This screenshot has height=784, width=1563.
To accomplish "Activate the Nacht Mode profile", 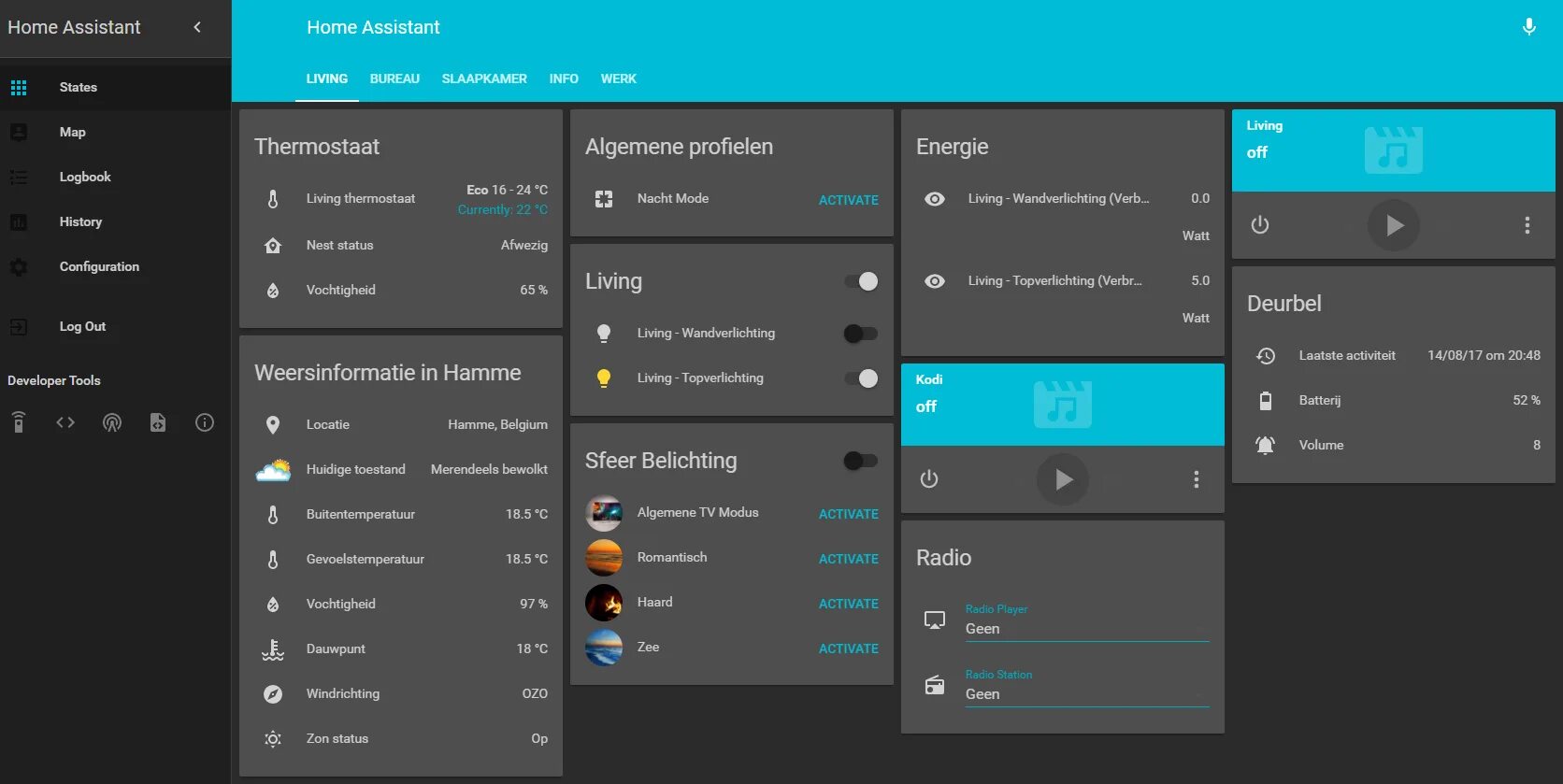I will point(848,200).
